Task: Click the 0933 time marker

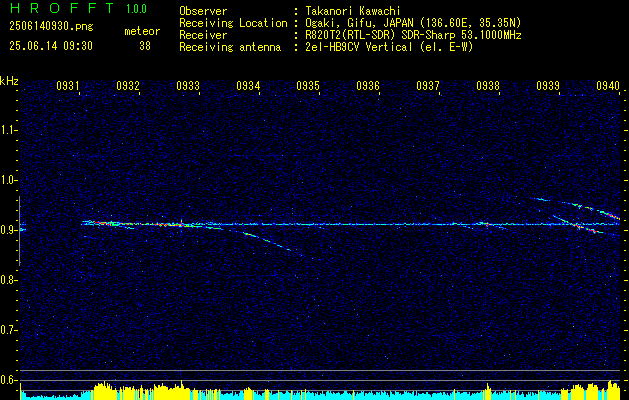Action: point(188,85)
